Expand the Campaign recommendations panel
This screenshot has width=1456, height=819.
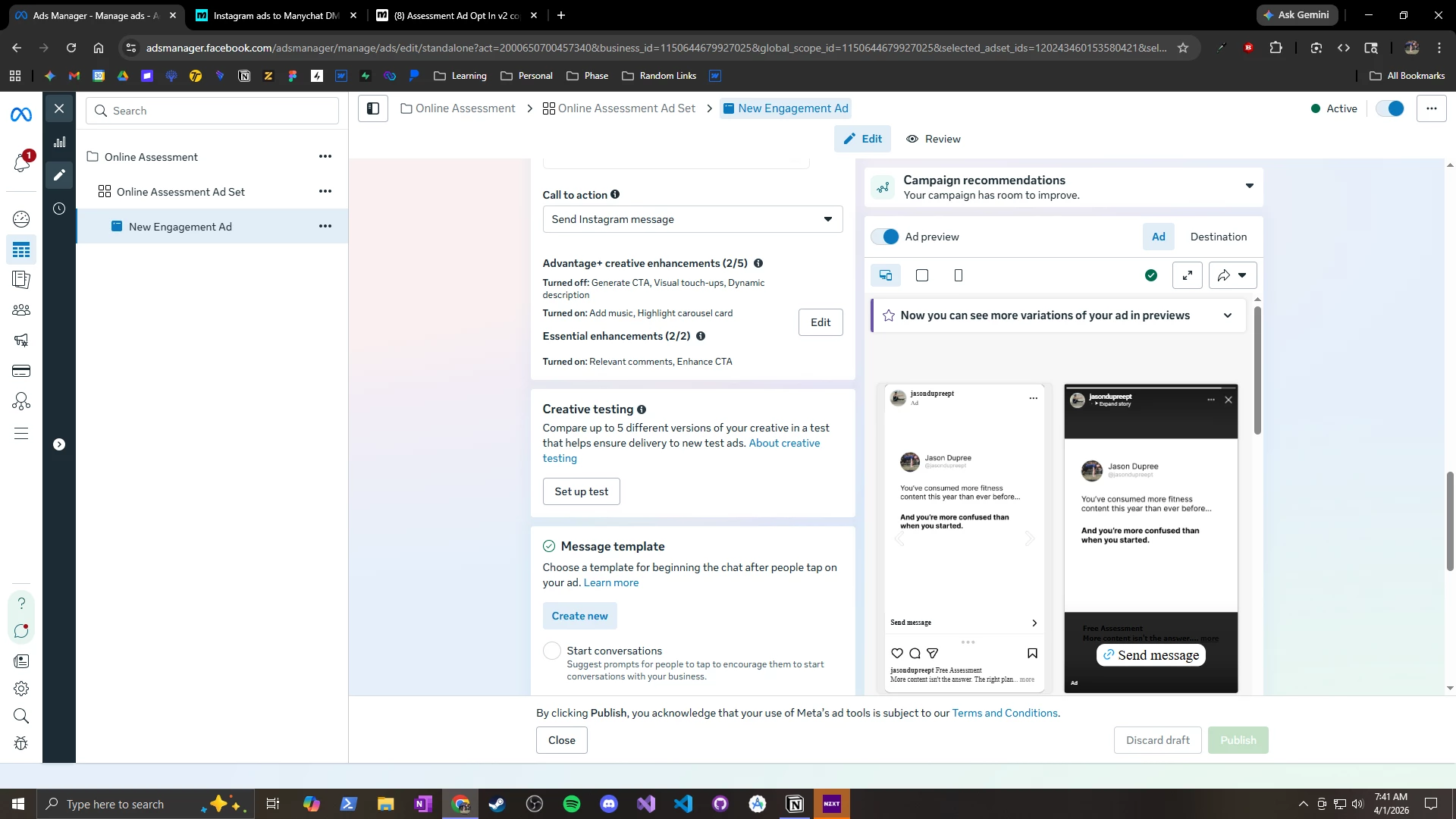tap(1249, 187)
